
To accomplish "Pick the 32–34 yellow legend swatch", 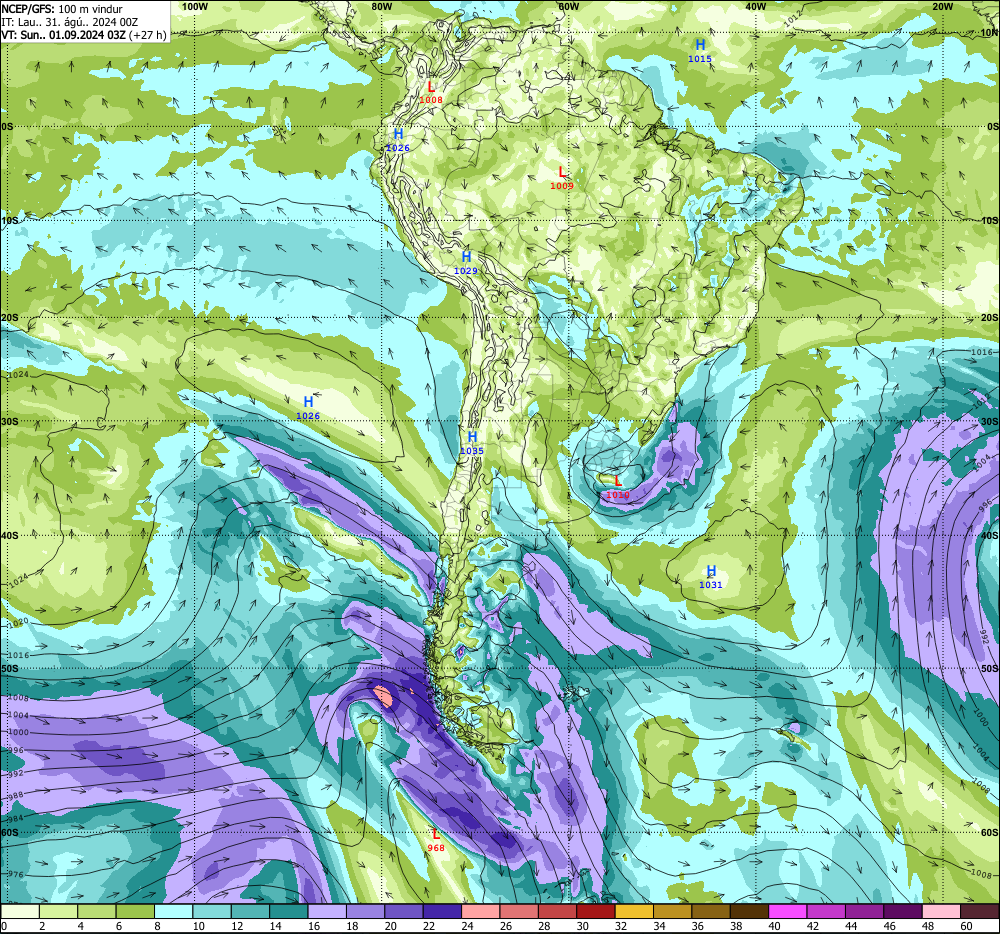I will click(635, 911).
